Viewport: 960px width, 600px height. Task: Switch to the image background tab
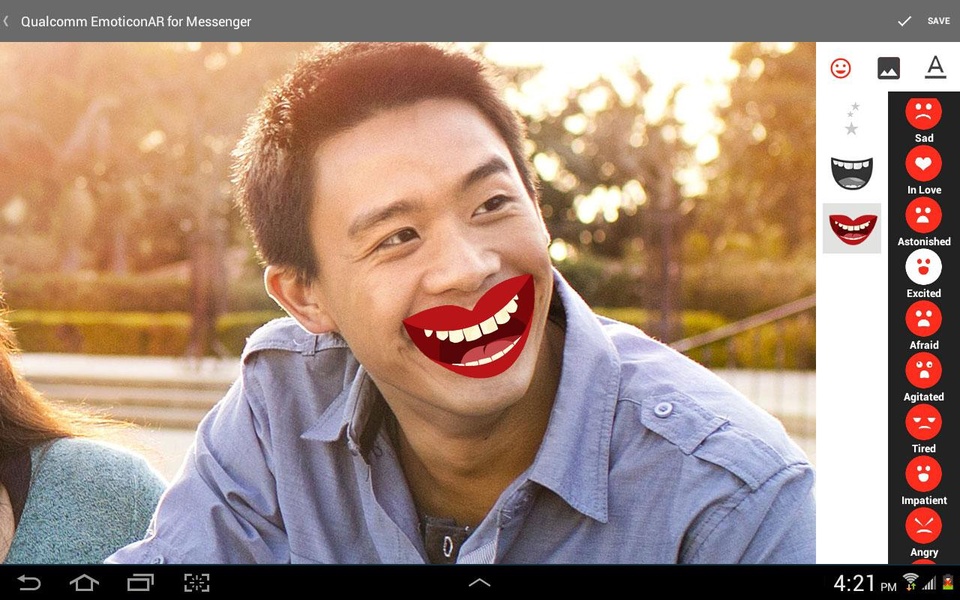[x=888, y=68]
